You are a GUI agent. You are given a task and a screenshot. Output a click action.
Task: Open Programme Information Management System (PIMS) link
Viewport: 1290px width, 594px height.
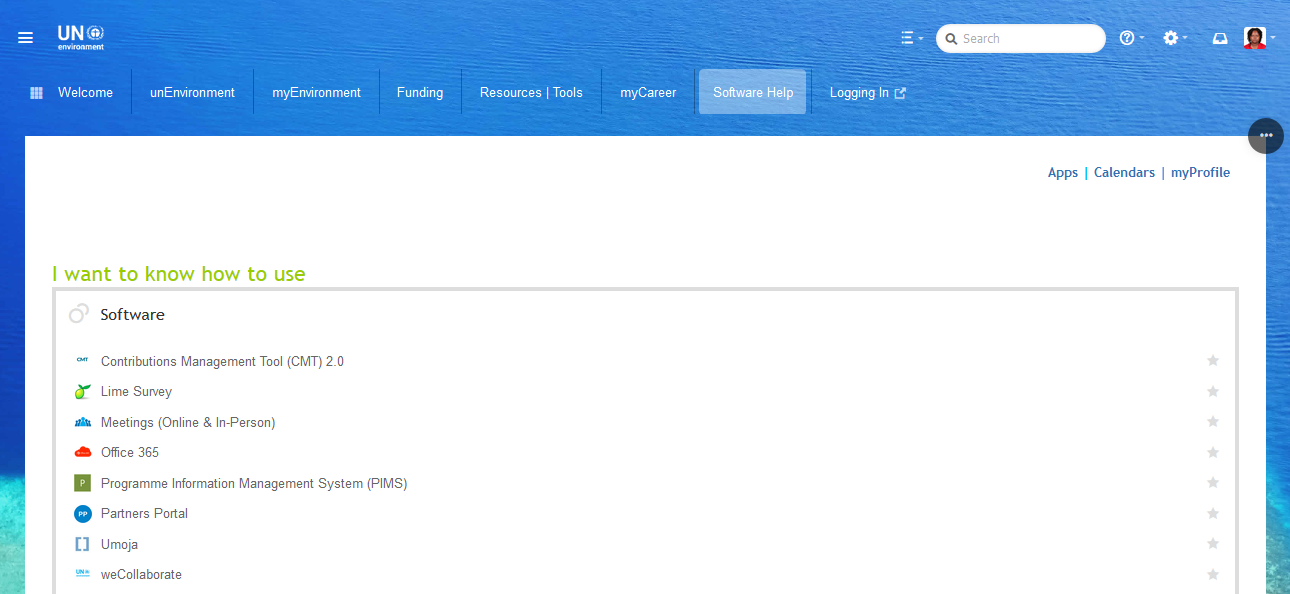pos(254,484)
